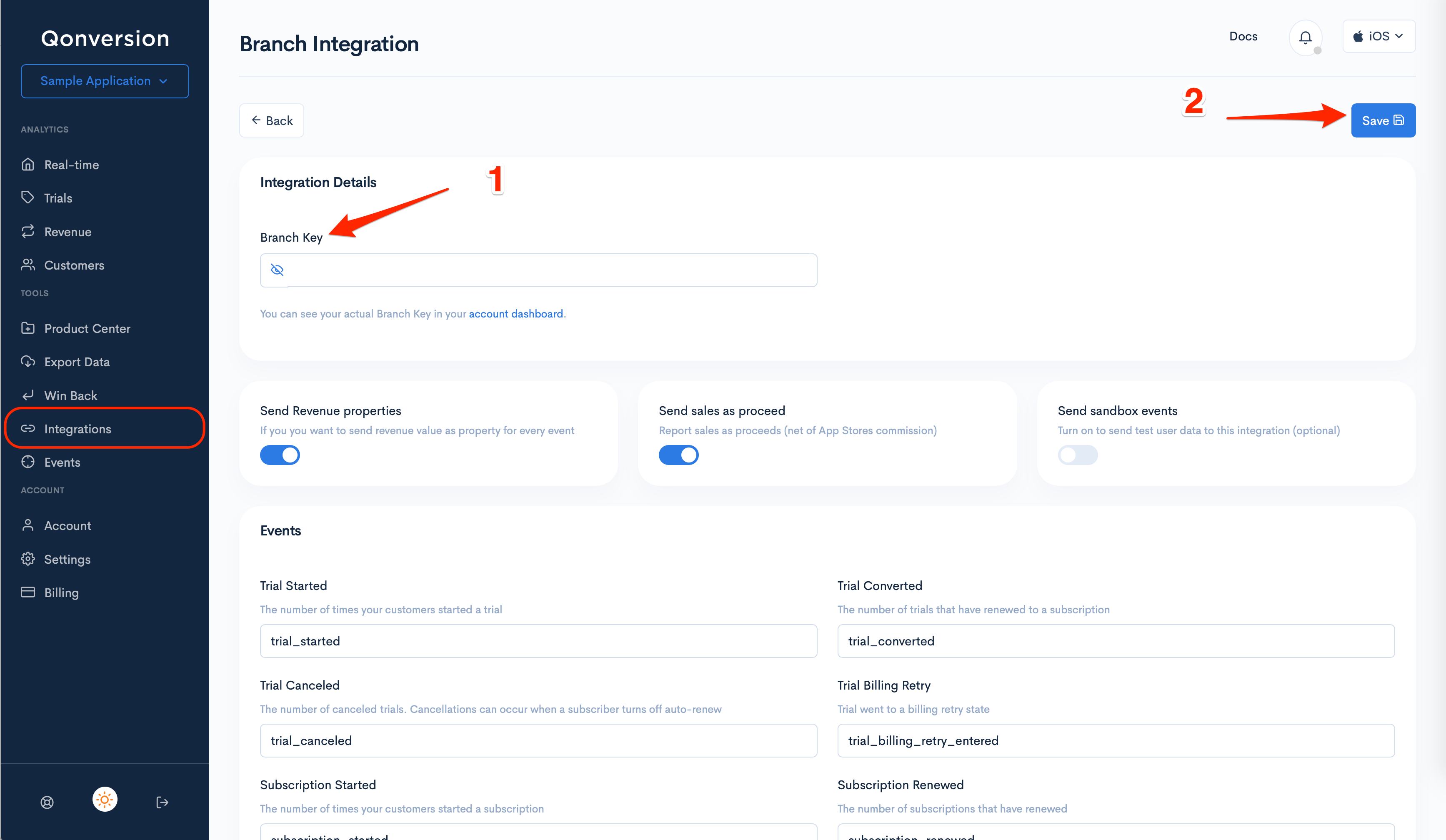The image size is (1446, 840).
Task: Edit the trial_started event field
Action: coord(538,641)
